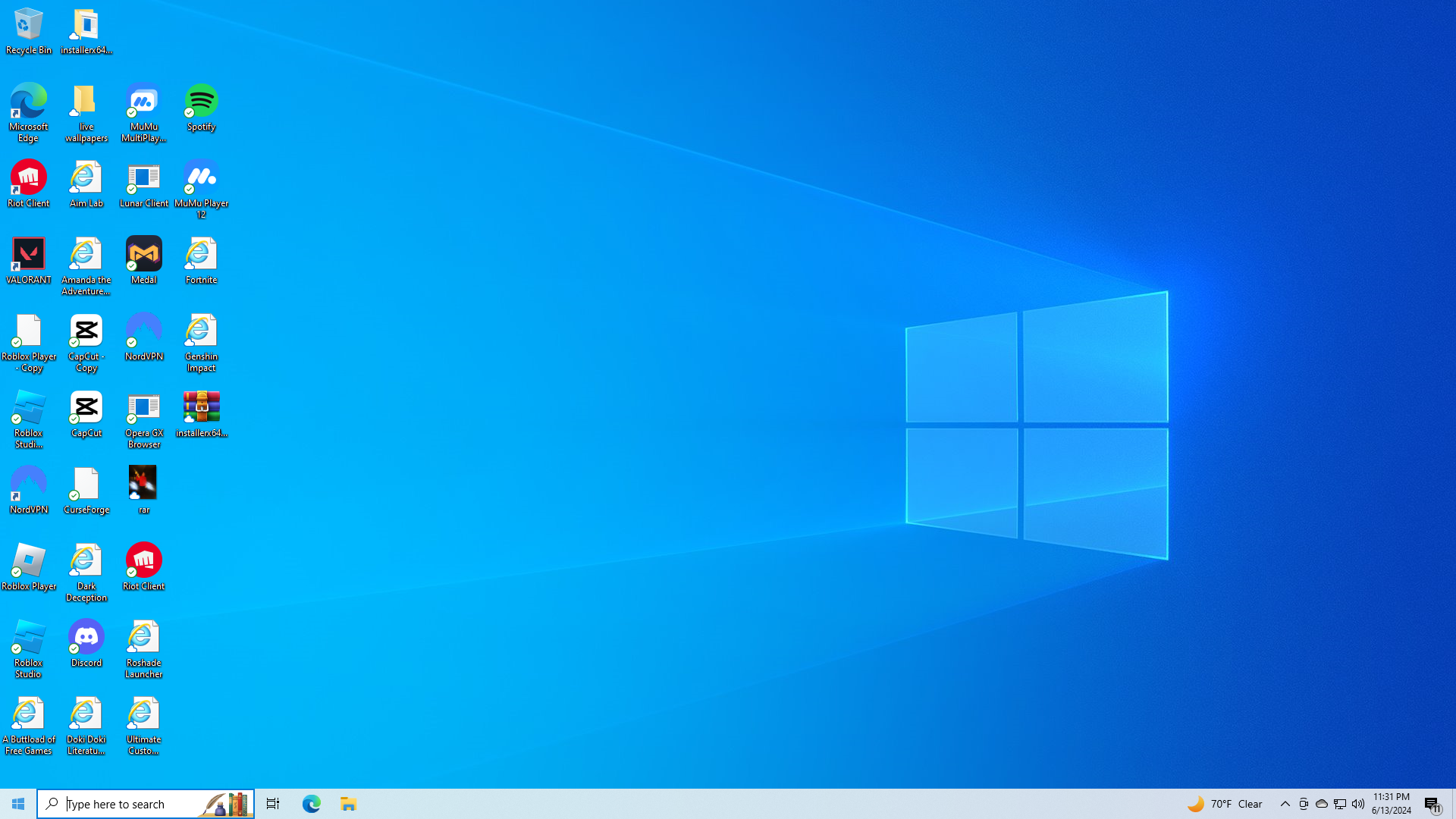Click the Opera GX Browser shortcut
Viewport: 1456px width, 819px height.
[144, 418]
